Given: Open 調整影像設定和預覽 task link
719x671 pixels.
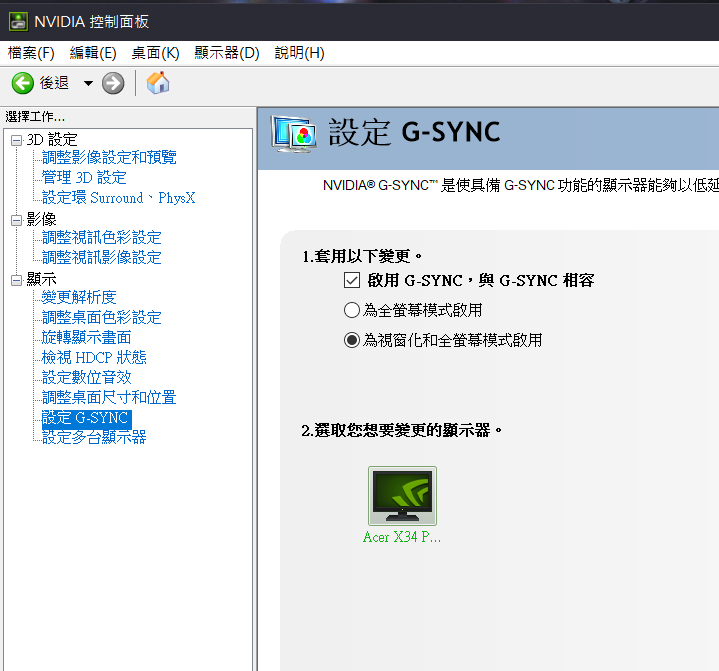Looking at the screenshot, I should [109, 157].
